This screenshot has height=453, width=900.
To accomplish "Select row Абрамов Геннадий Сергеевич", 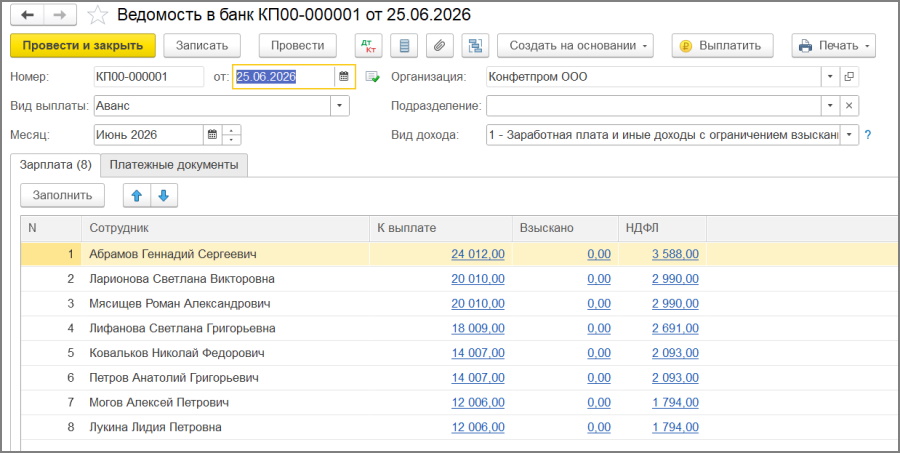I will 459,254.
